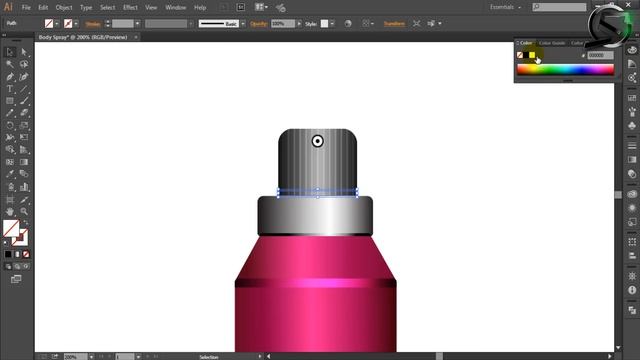This screenshot has width=640, height=360.
Task: Click Change Screen Mode icon
Action: pos(16,279)
